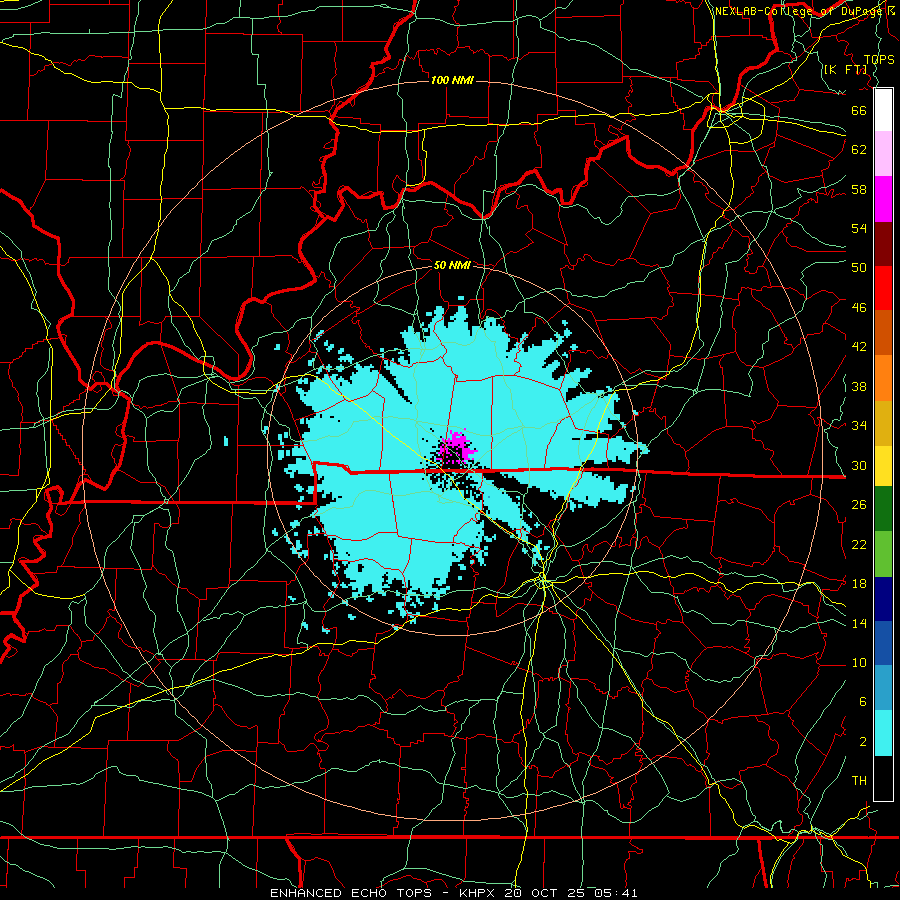Click the "34" legend value
The width and height of the screenshot is (900, 900).
point(859,426)
